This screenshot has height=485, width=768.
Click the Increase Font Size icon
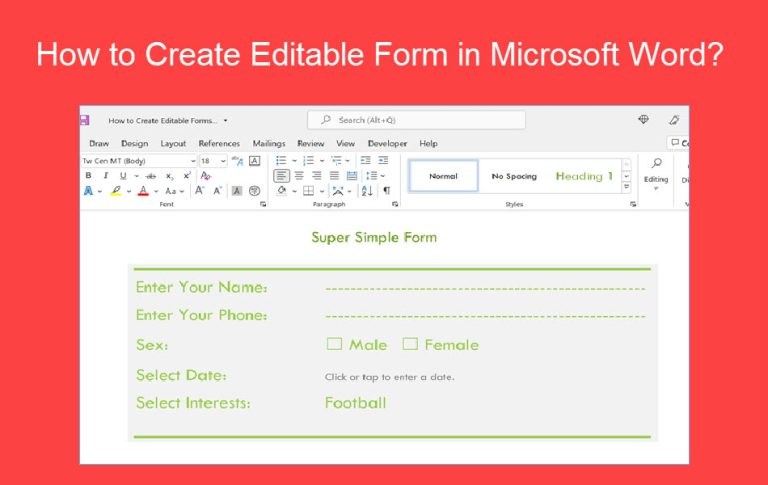(x=199, y=191)
